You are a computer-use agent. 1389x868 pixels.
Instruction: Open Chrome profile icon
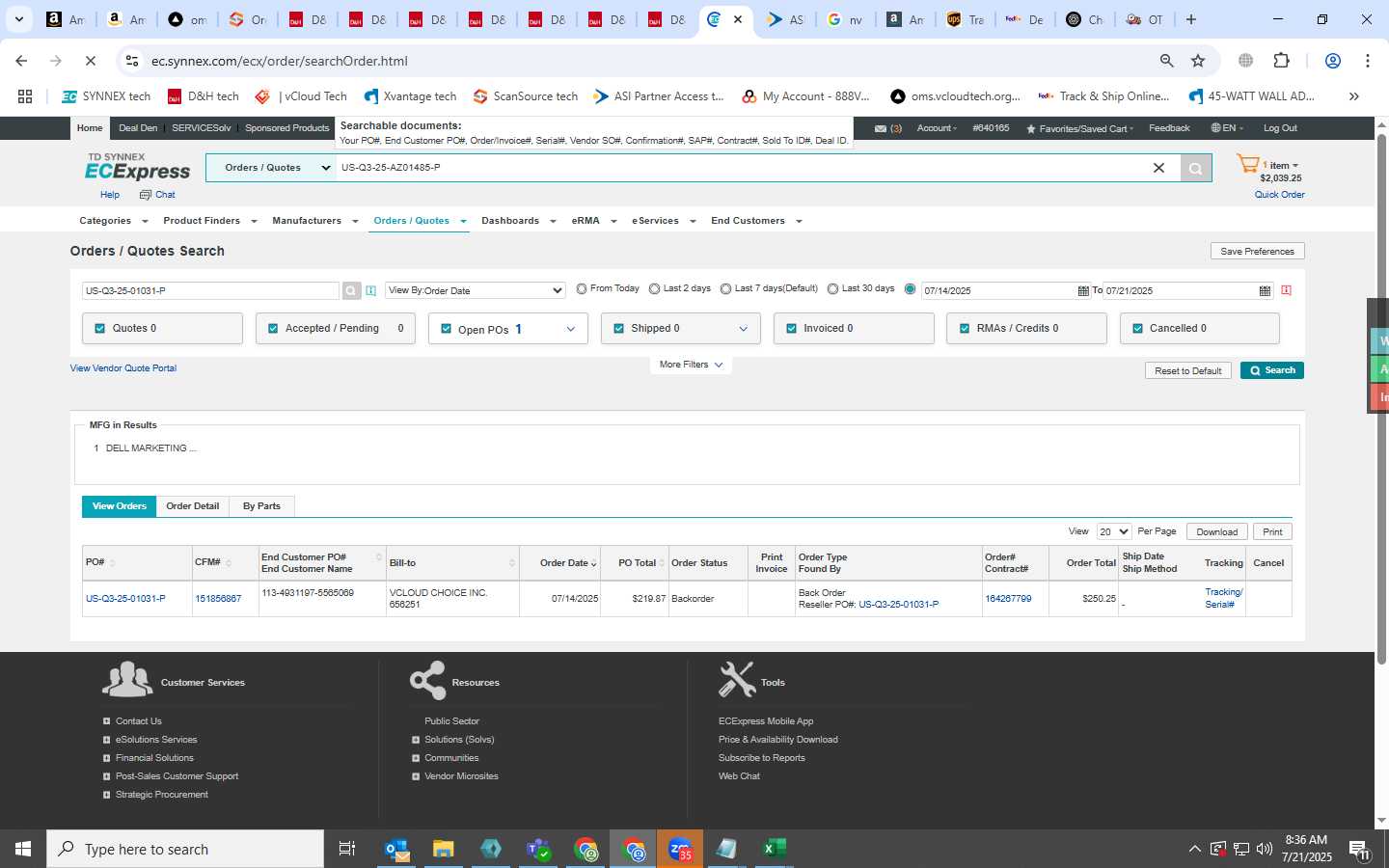1332,61
